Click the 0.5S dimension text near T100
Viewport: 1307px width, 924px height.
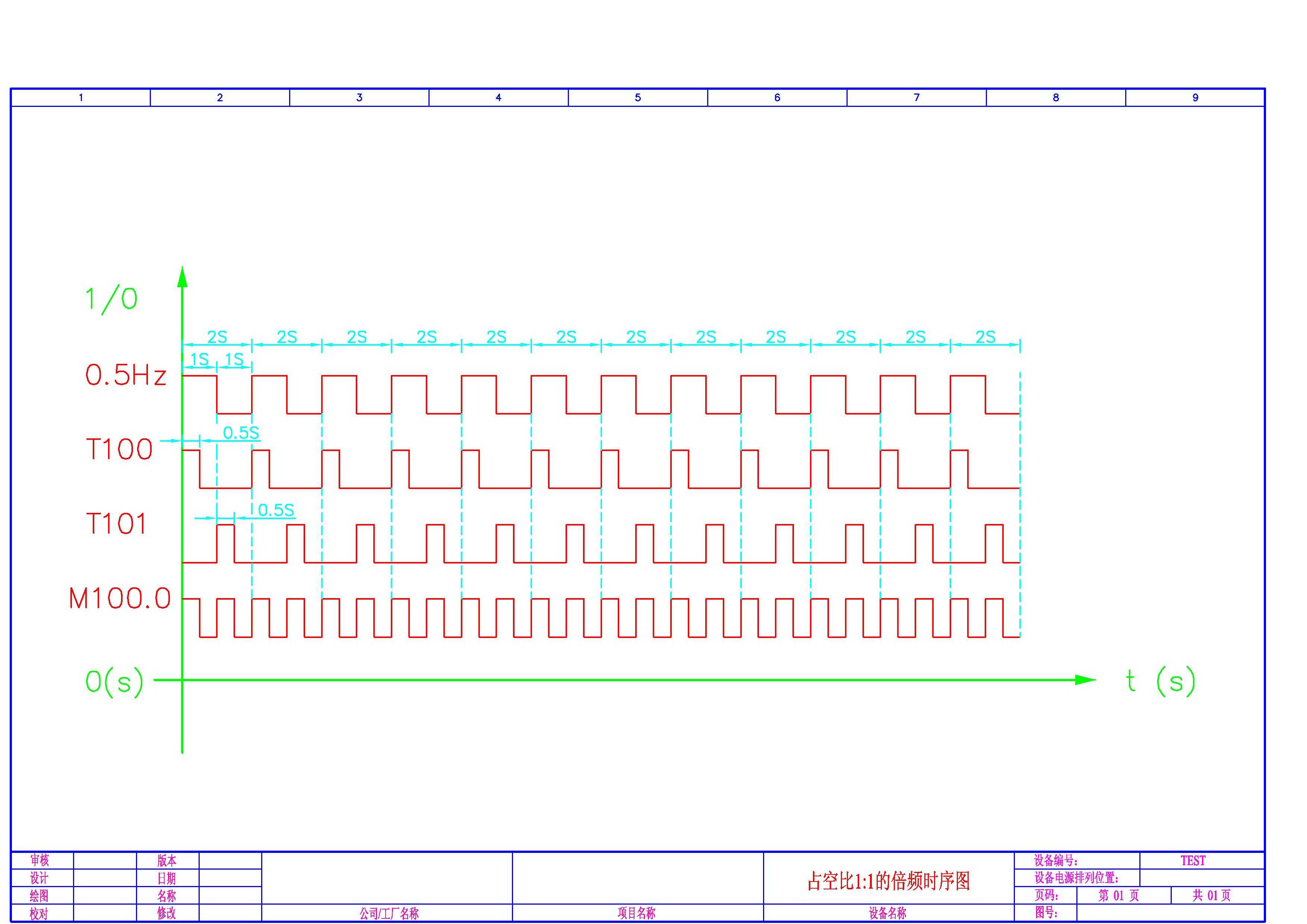pos(241,433)
